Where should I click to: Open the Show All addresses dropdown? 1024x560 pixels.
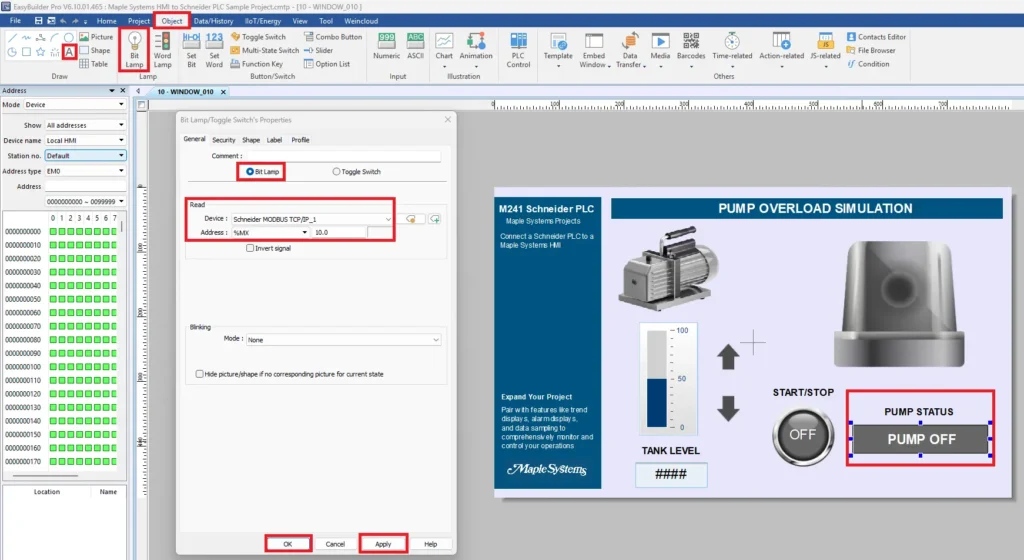click(x=85, y=125)
